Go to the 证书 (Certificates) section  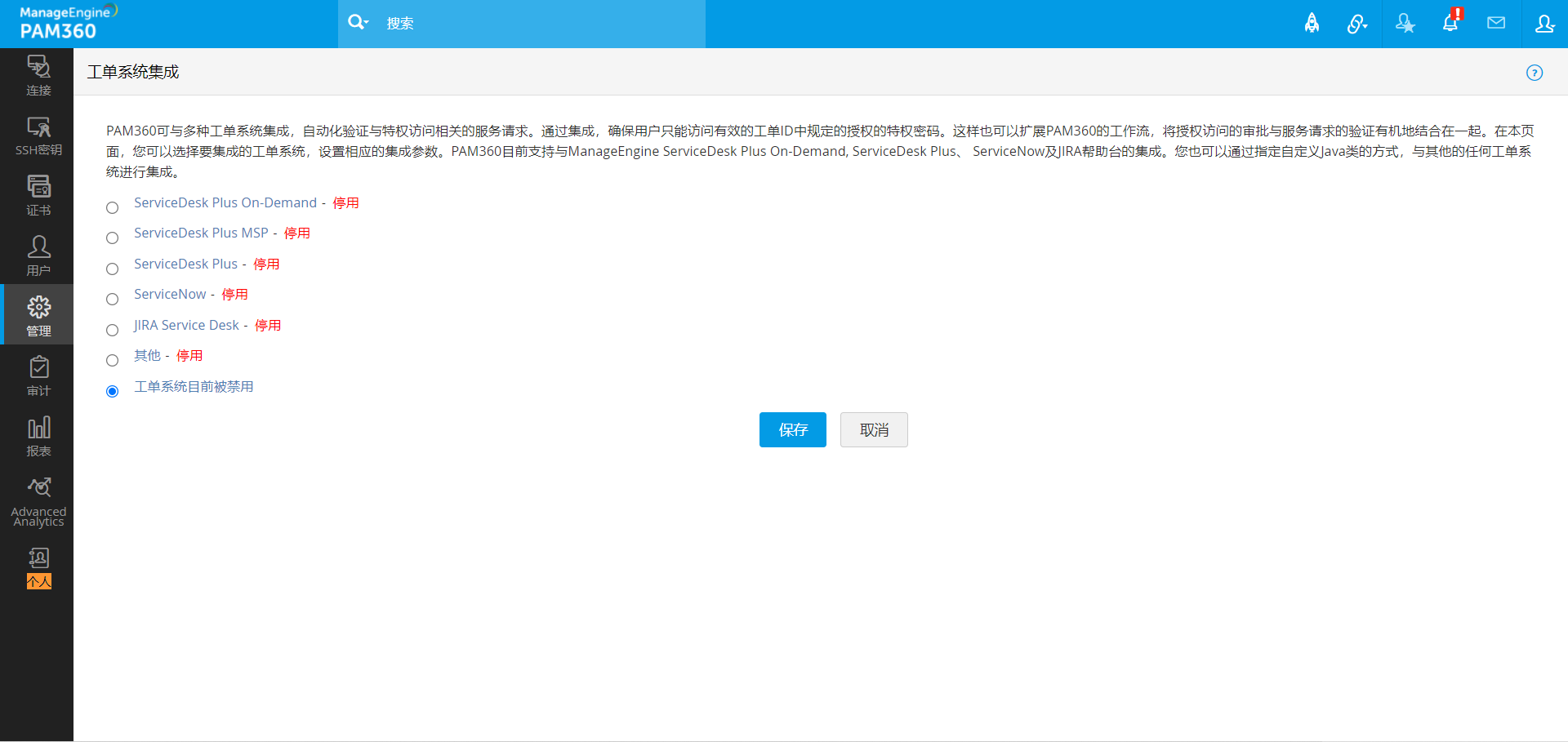tap(38, 196)
